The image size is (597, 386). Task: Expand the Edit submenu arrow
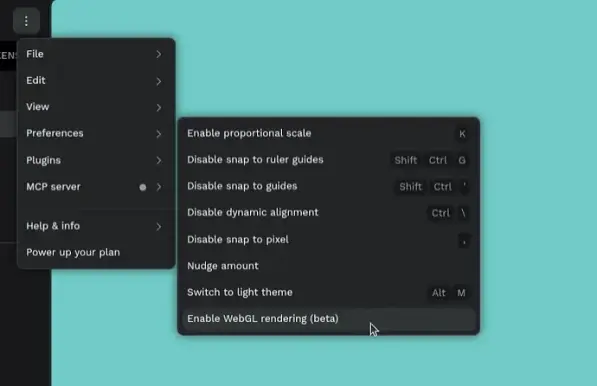[x=159, y=81]
